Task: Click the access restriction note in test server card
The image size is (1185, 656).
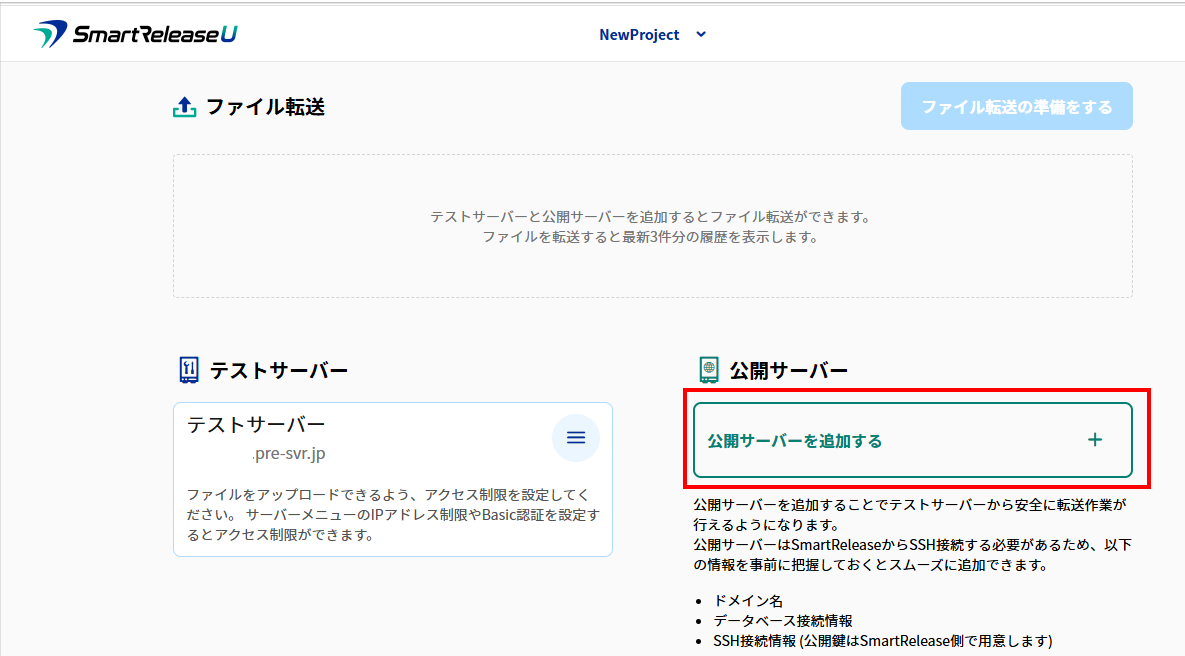Action: pyautogui.click(x=393, y=515)
